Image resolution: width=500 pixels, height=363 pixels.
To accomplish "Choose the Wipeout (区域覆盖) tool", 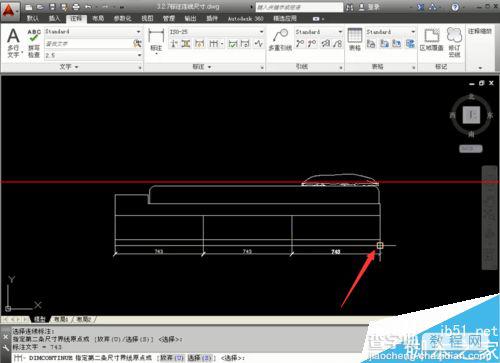I will click(x=432, y=40).
